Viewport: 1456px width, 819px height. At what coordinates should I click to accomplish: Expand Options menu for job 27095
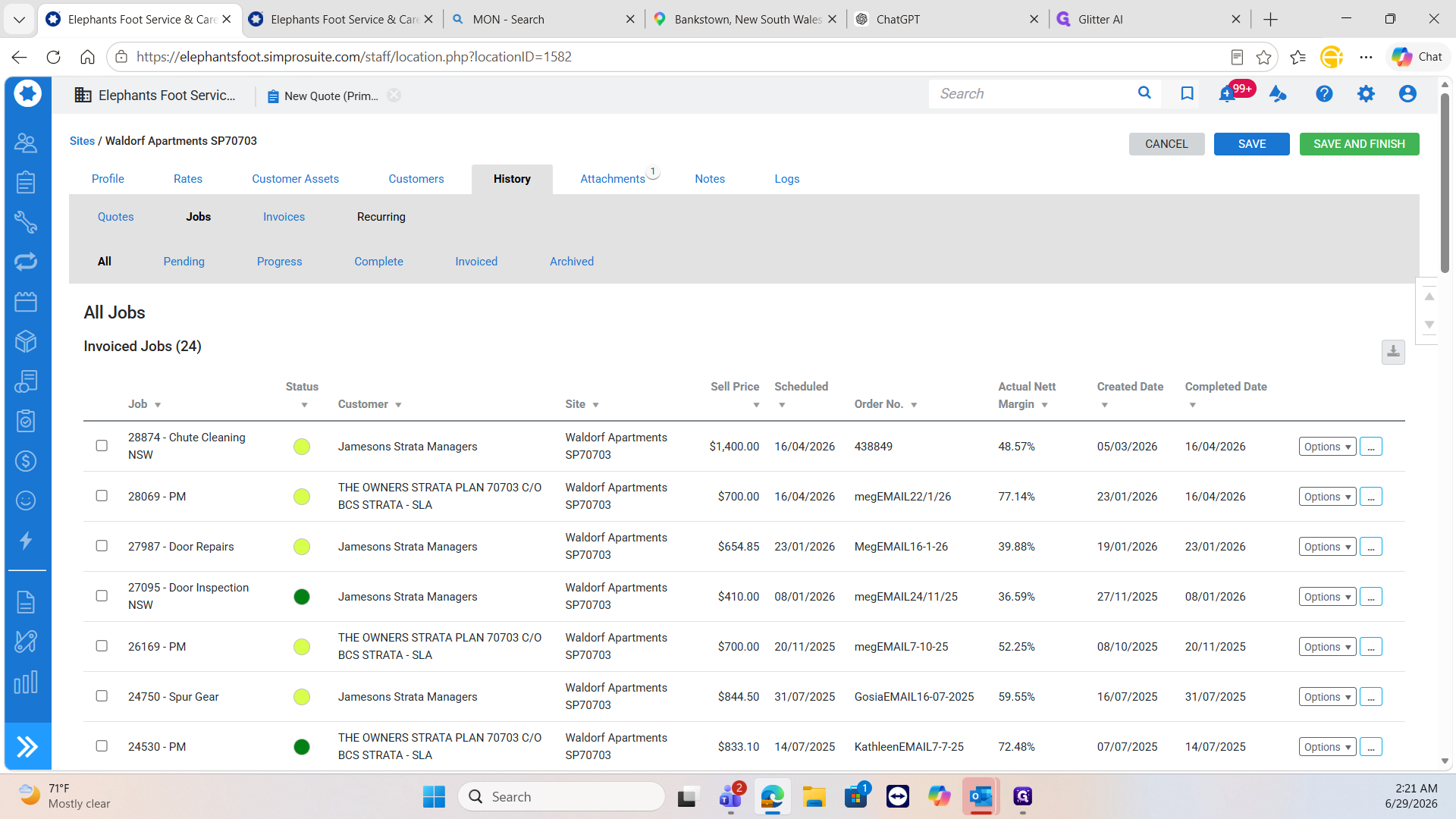click(x=1327, y=597)
